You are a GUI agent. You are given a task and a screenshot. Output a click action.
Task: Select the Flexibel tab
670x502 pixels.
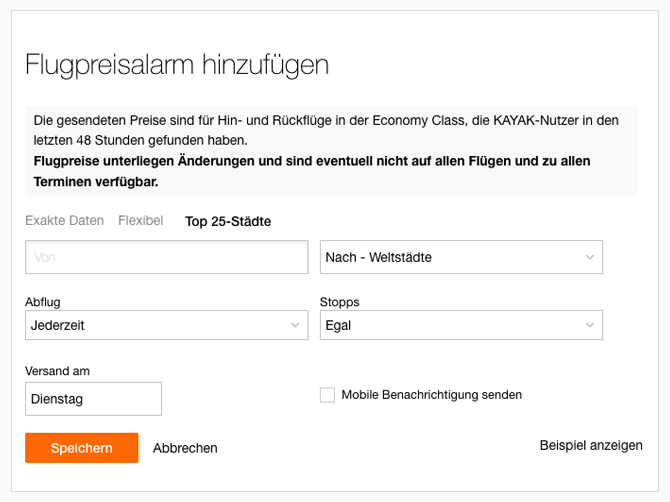pos(140,220)
